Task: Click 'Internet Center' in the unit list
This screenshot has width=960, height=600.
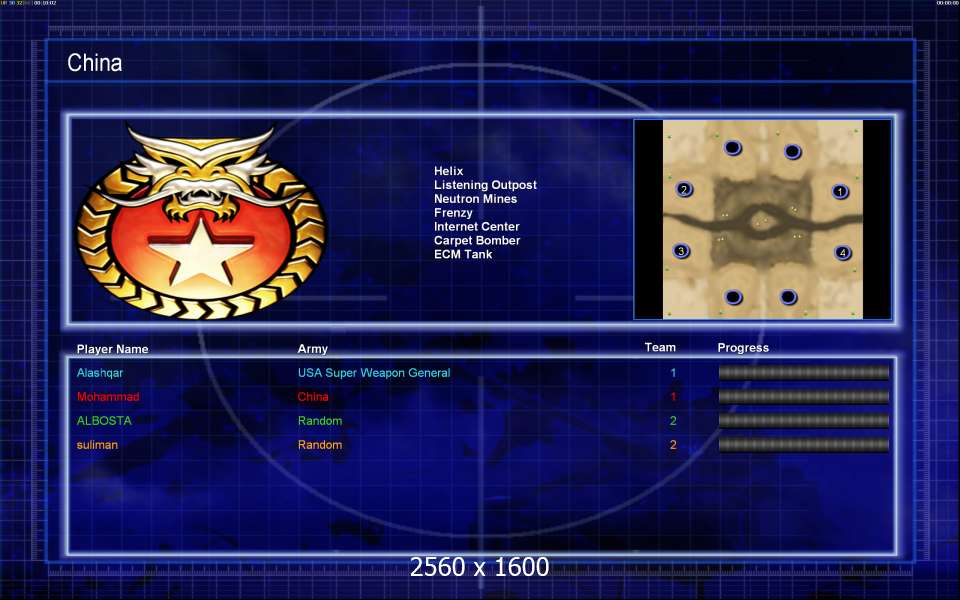Action: point(477,227)
